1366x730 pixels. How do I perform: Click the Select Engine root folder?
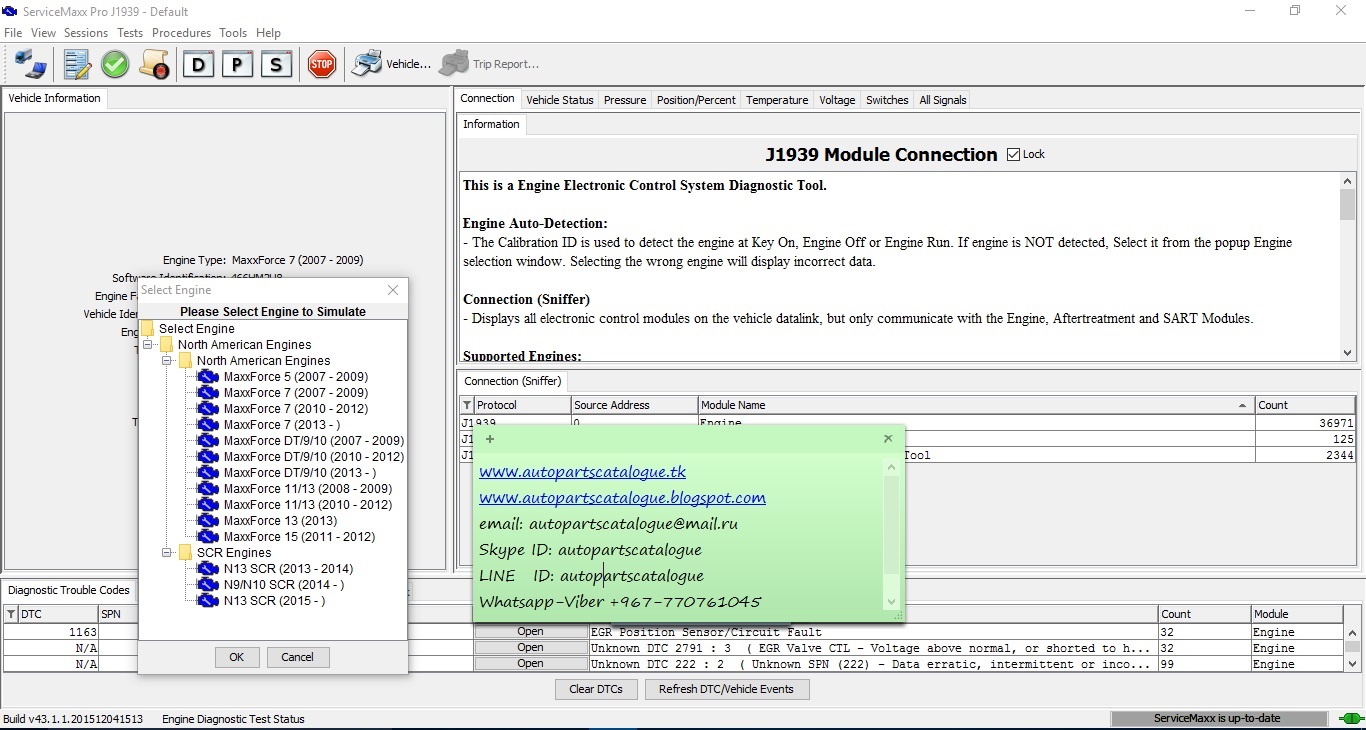point(188,329)
